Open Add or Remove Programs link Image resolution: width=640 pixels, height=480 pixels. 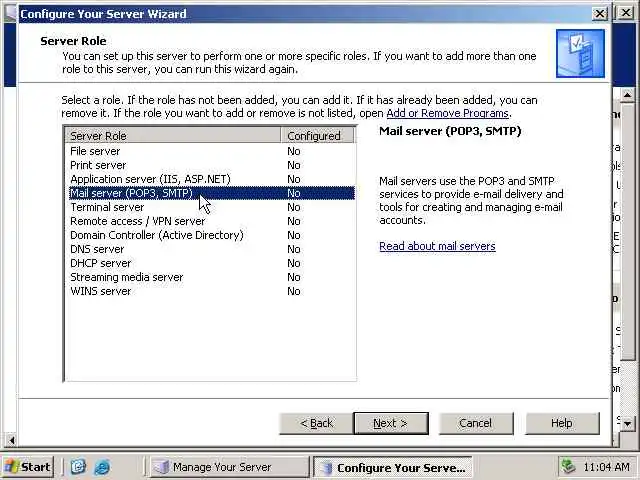pos(447,113)
